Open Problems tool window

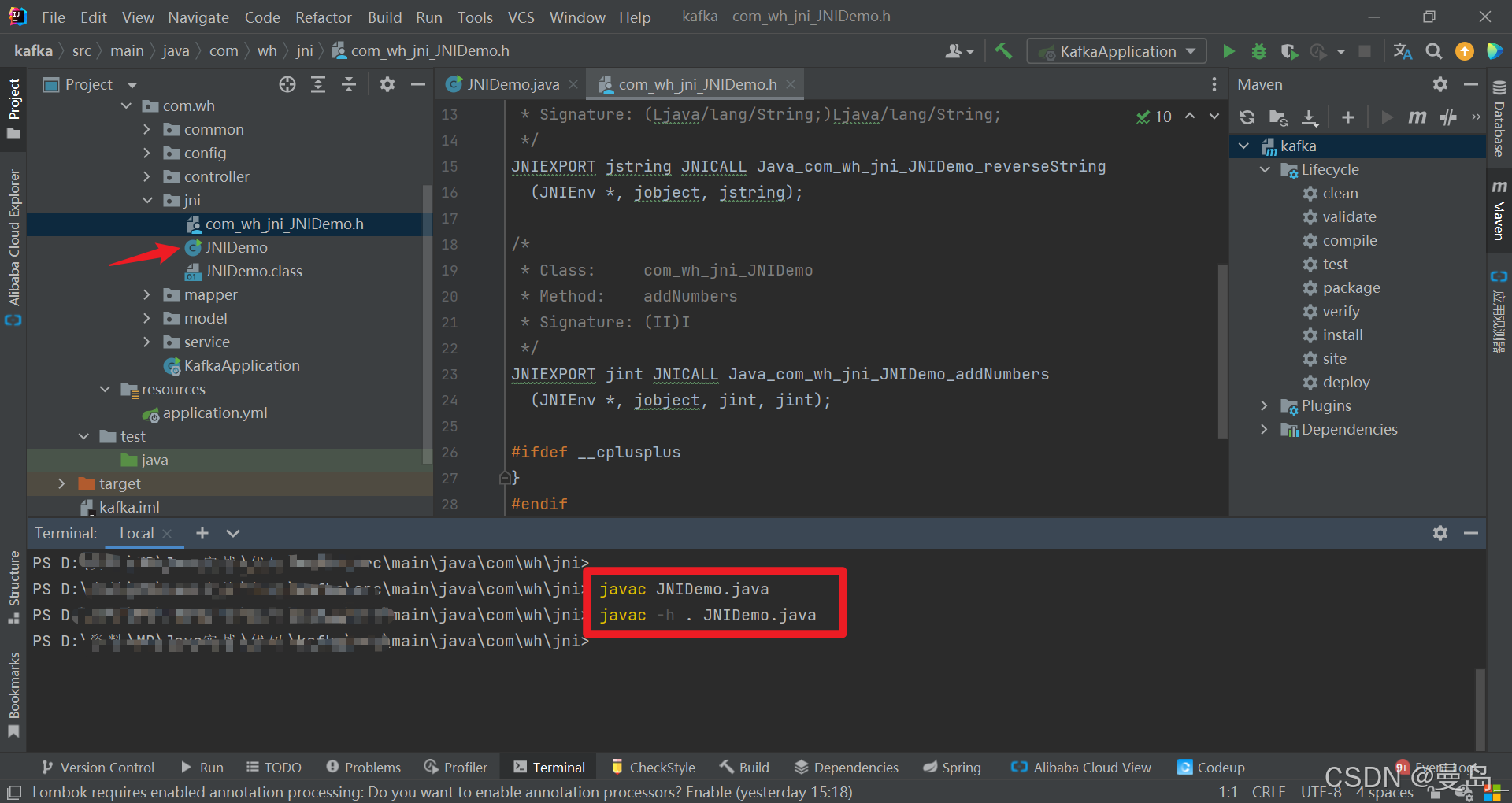[x=363, y=768]
